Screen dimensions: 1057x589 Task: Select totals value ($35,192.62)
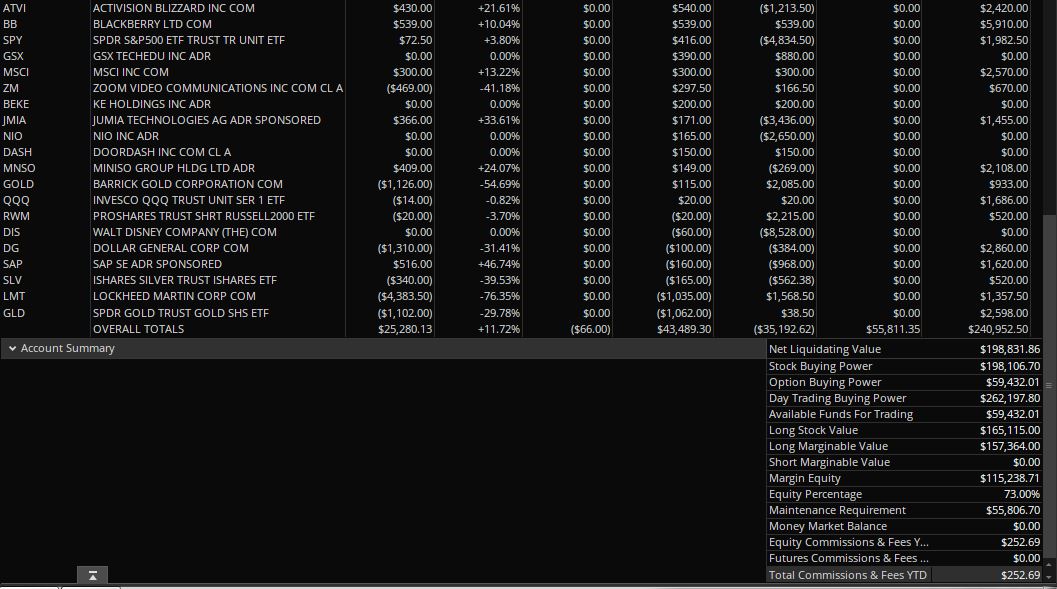coord(784,330)
